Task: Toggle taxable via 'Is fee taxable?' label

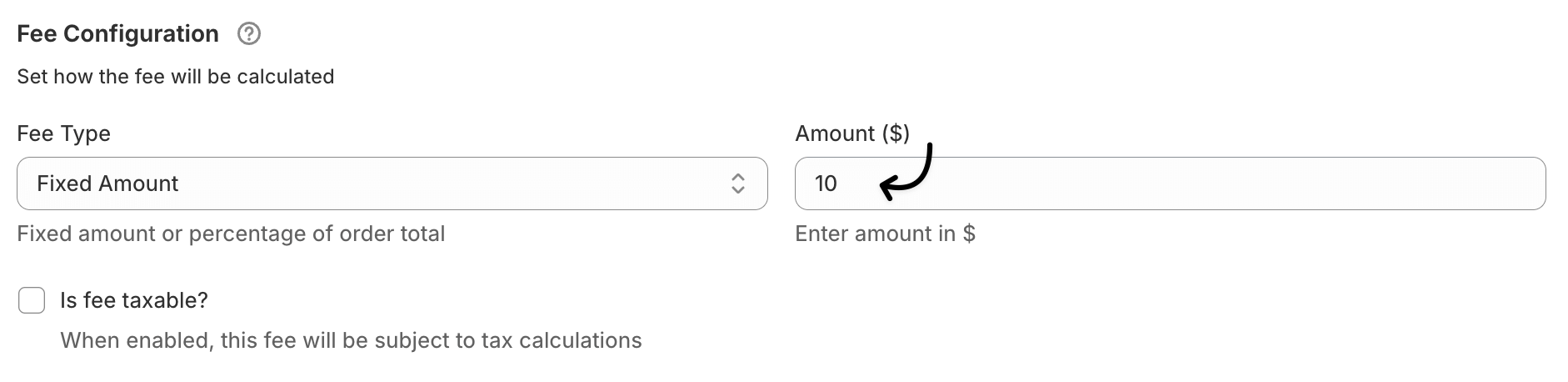Action: [x=134, y=300]
